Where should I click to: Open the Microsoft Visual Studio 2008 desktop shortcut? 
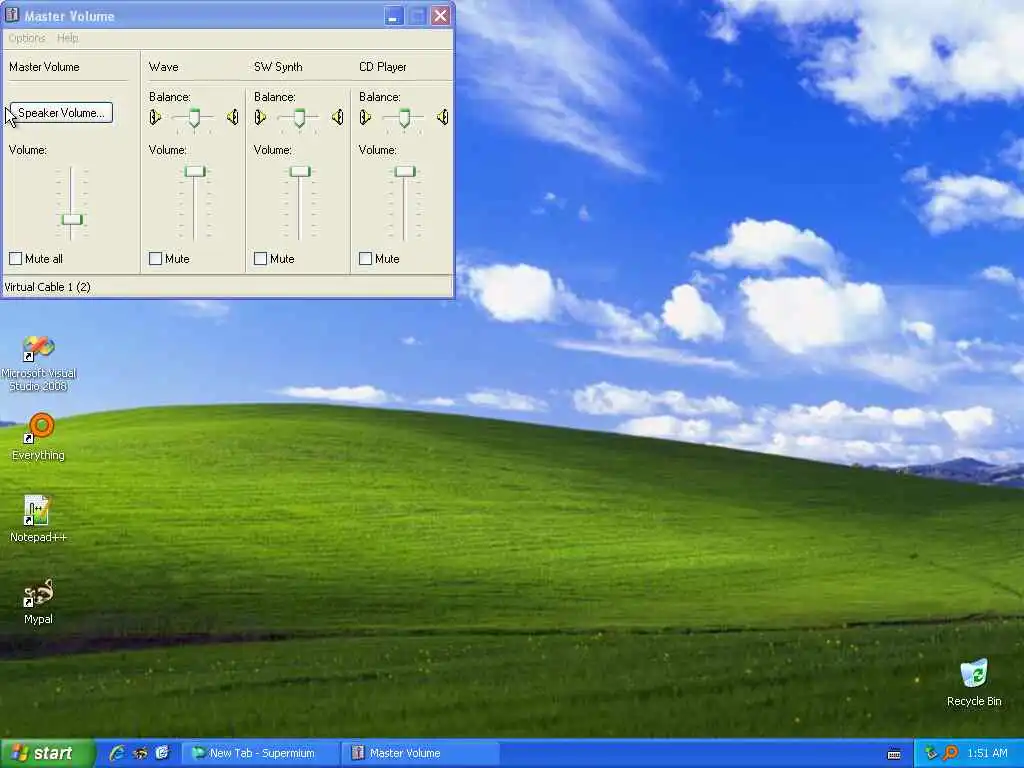(39, 363)
